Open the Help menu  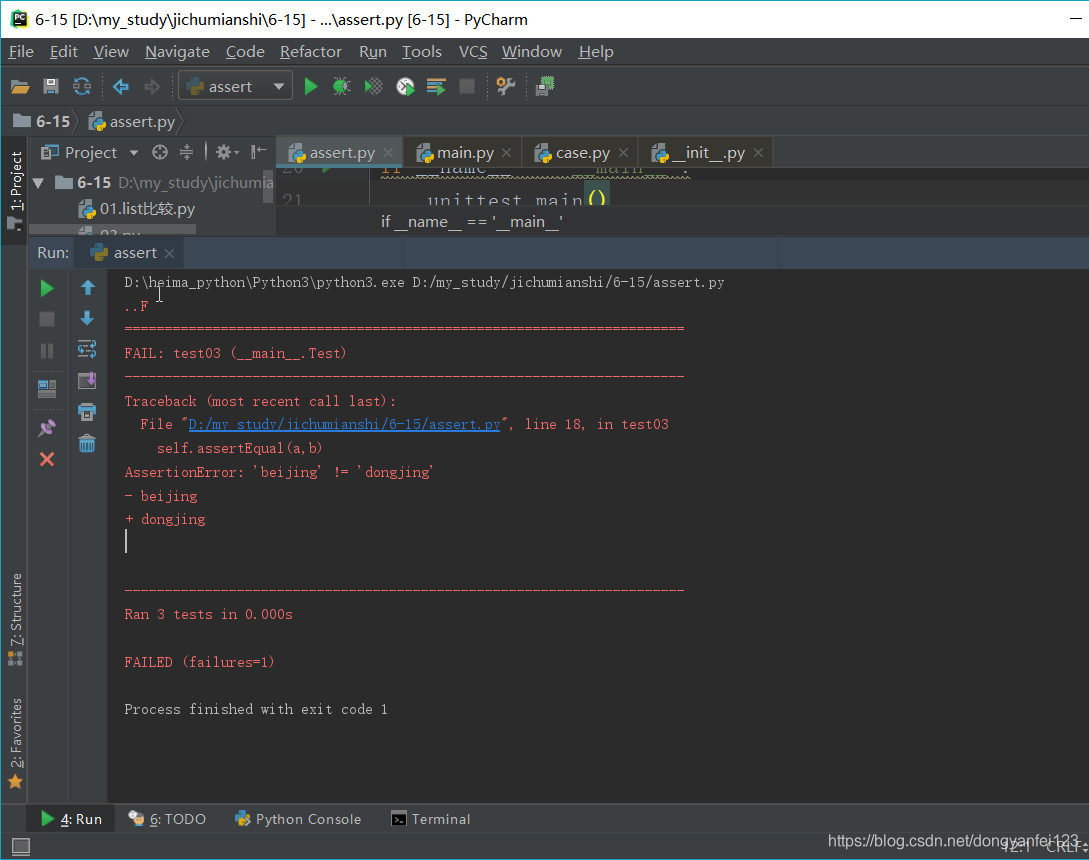click(x=596, y=52)
